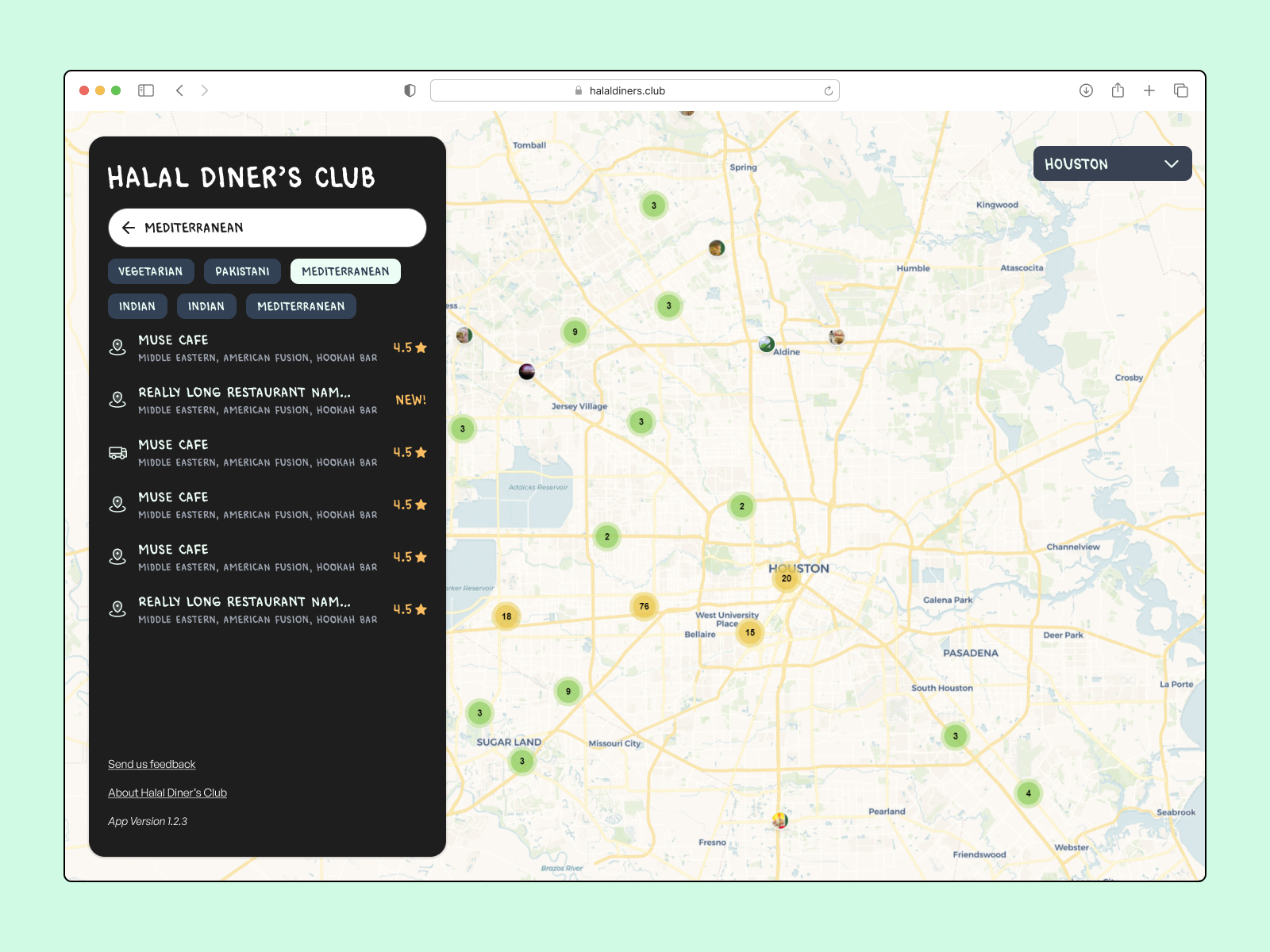Select the photo marker next to Aldine
The width and height of the screenshot is (1270, 952).
pos(766,344)
